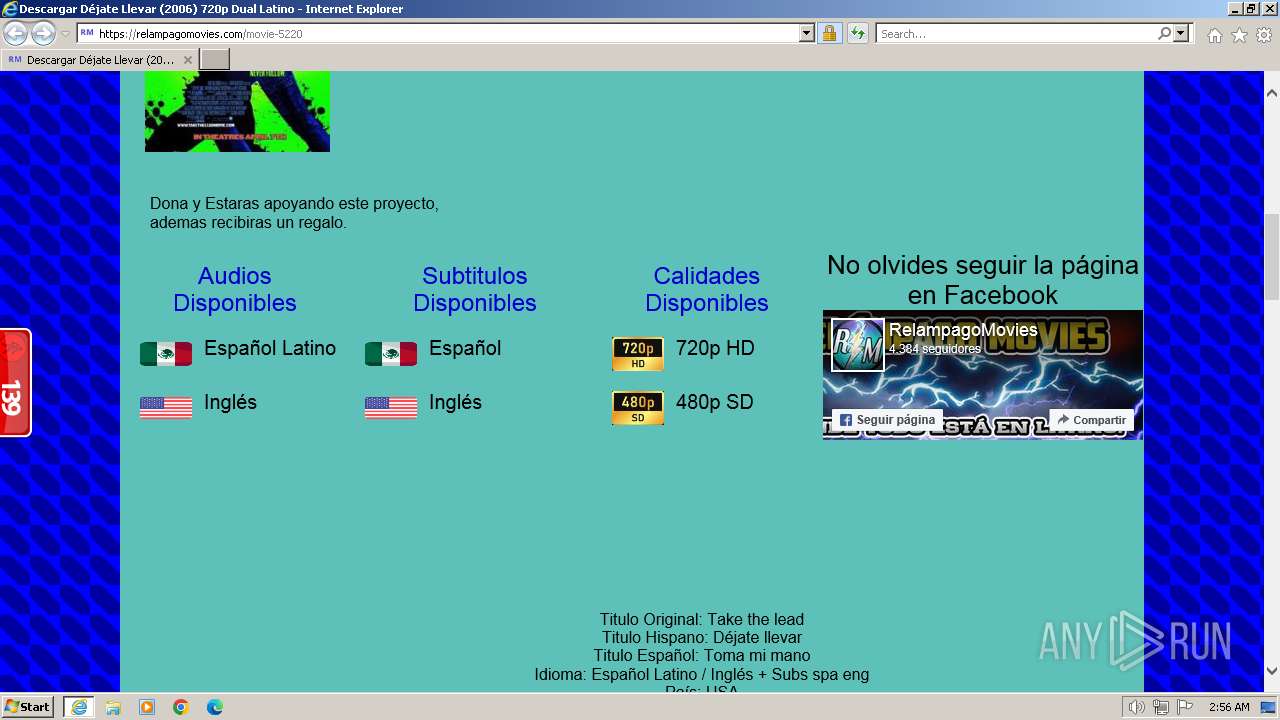
Task: Open File Explorer from the taskbar
Action: 113,707
